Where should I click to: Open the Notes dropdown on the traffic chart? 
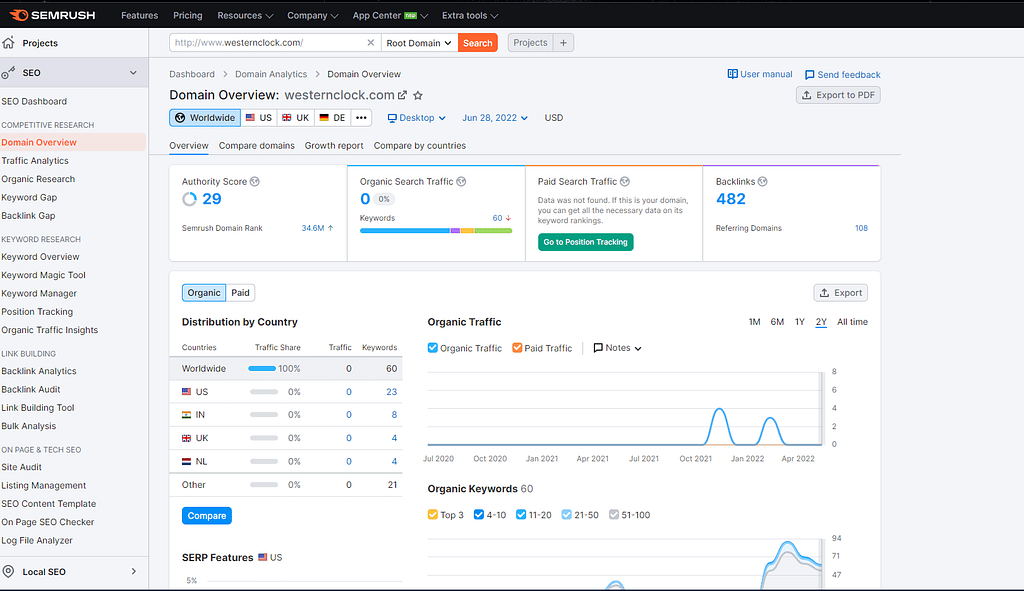pos(617,348)
